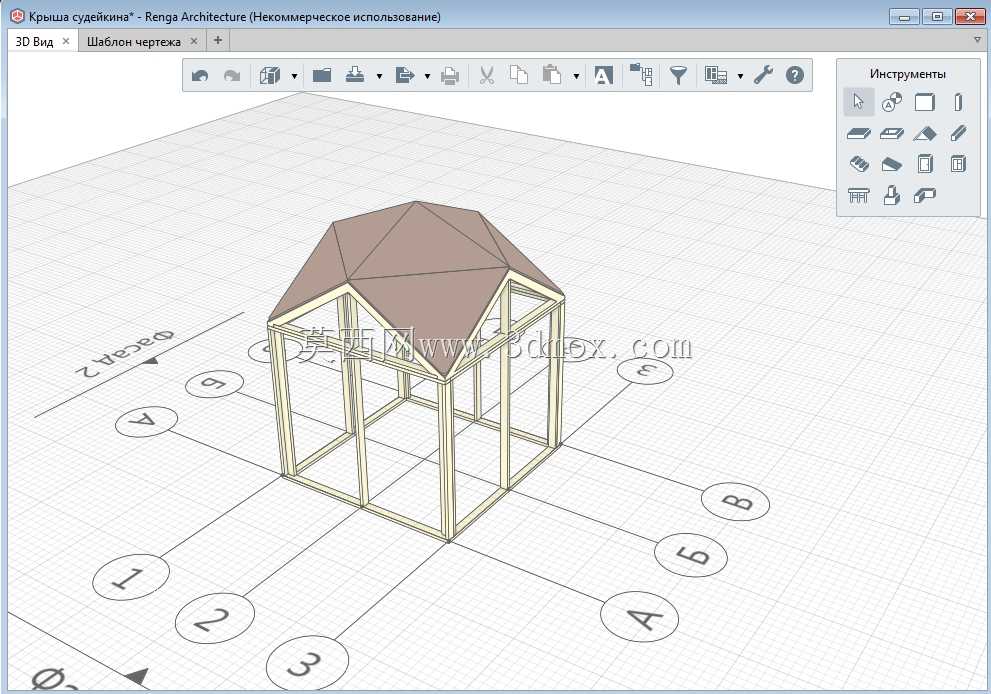
Task: Switch to Шаблон чертежа tab
Action: (x=134, y=42)
